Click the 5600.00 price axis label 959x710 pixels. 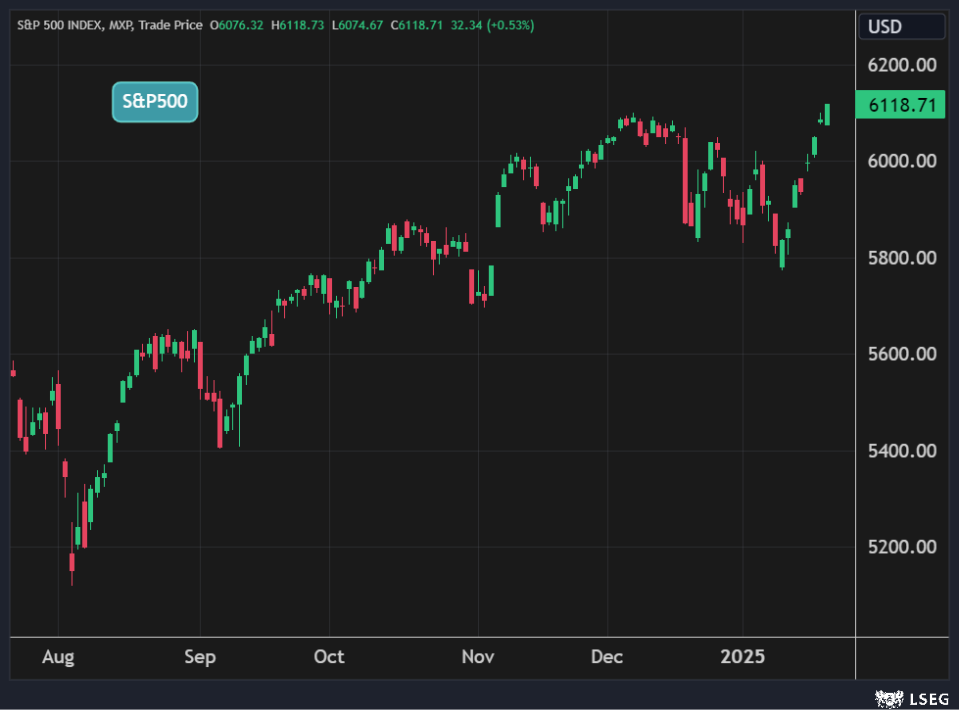click(901, 354)
